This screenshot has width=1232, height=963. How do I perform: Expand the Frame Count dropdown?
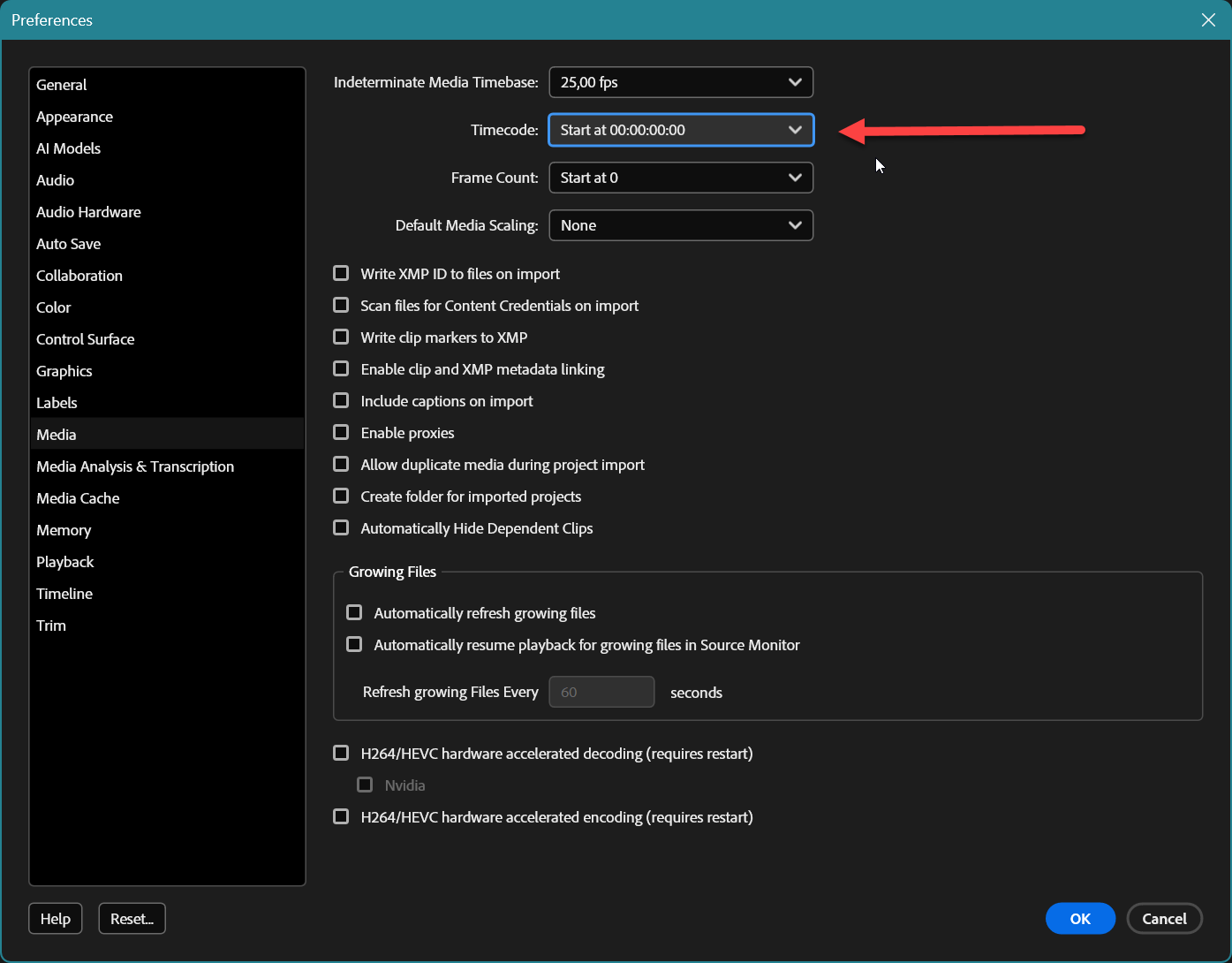[680, 178]
